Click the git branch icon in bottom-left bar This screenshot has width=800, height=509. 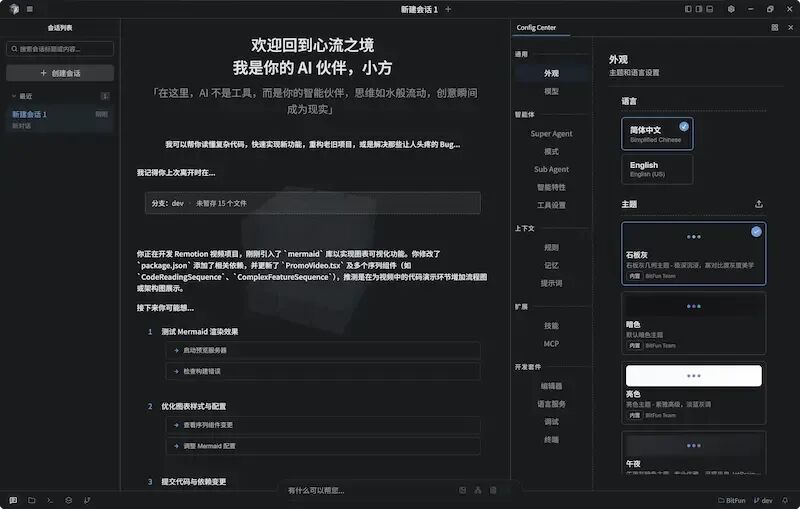87,500
